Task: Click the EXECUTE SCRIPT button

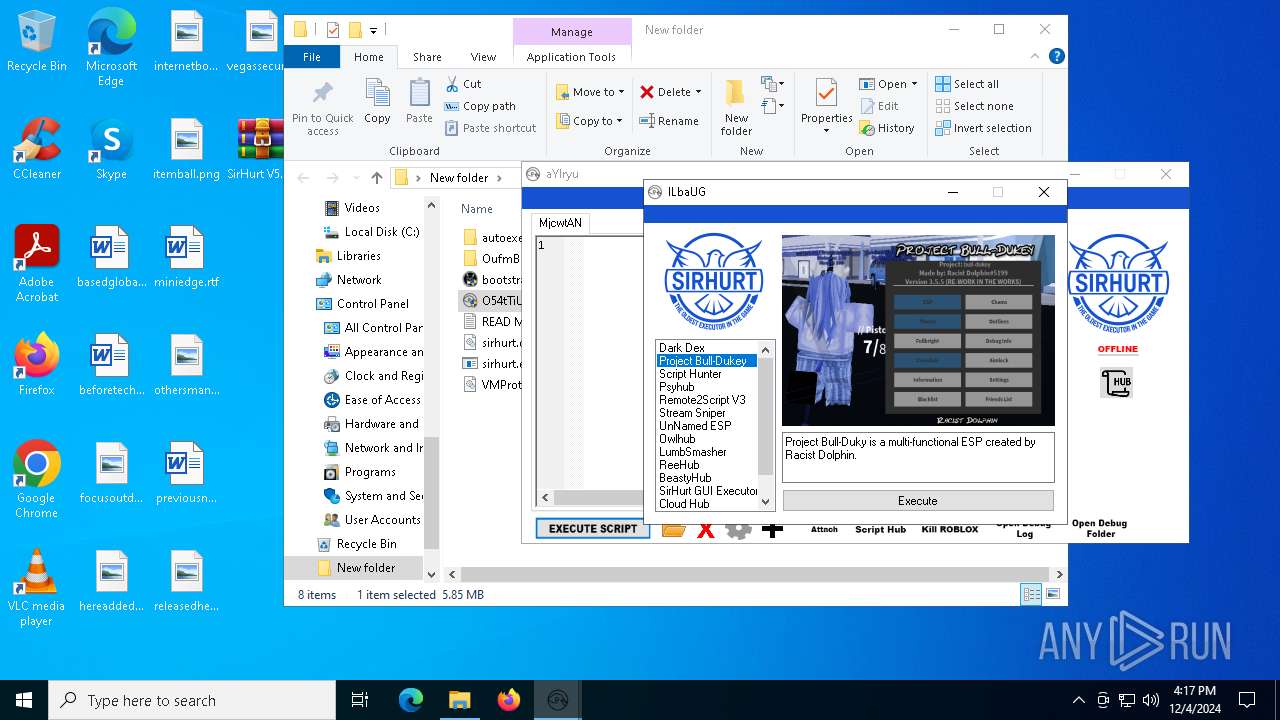Action: click(593, 529)
